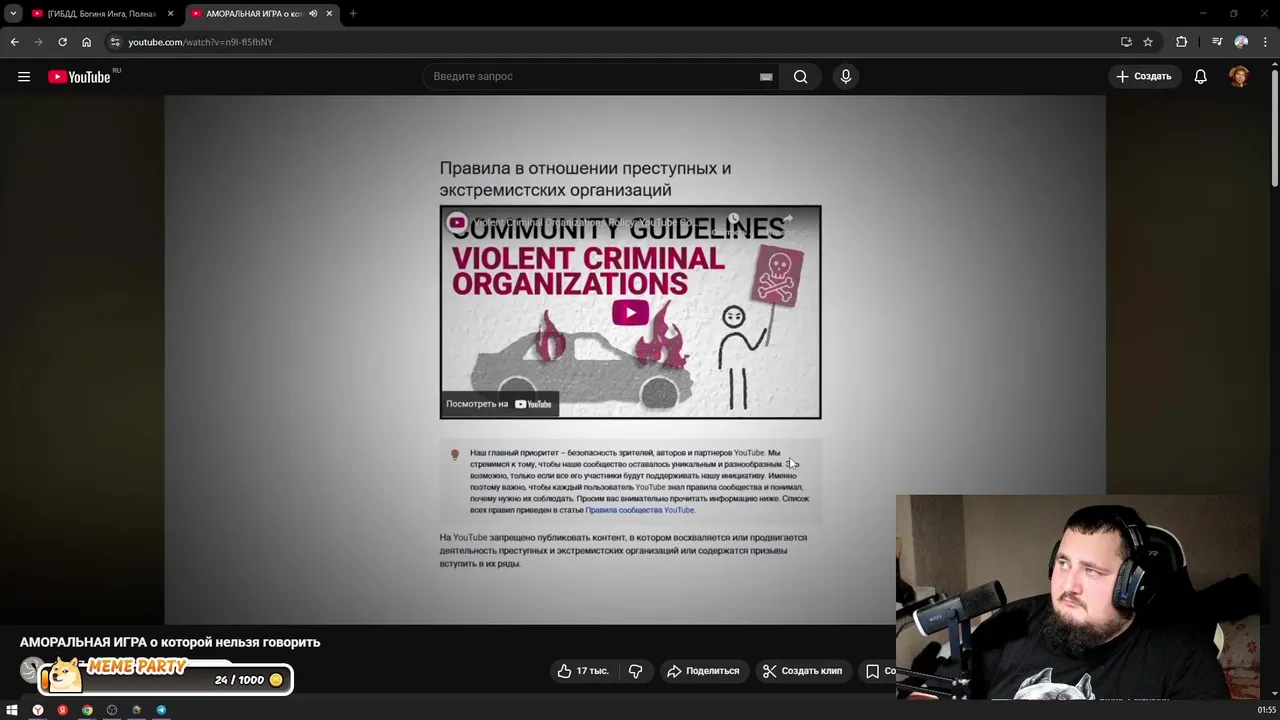Screen dimensions: 1280x720
Task: Expand the tab search dropdown
Action: (13, 14)
